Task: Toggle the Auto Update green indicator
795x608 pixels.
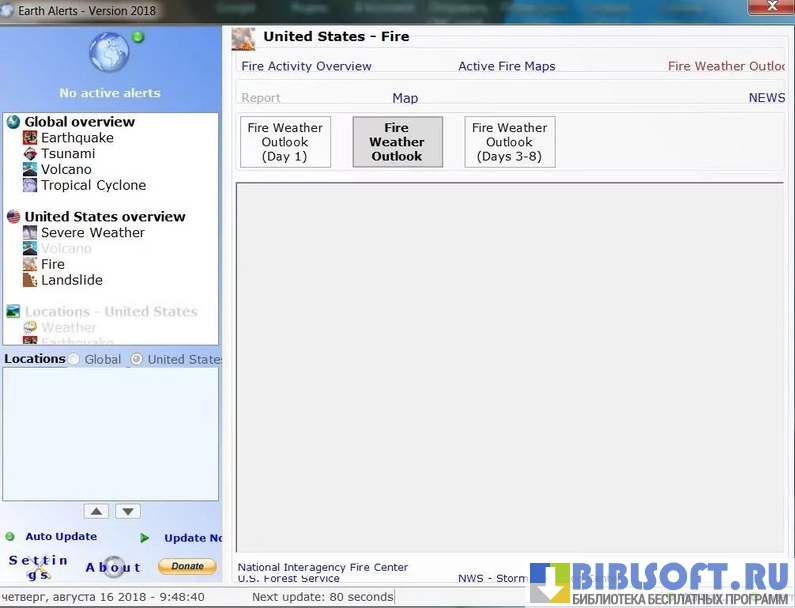Action: pos(10,537)
